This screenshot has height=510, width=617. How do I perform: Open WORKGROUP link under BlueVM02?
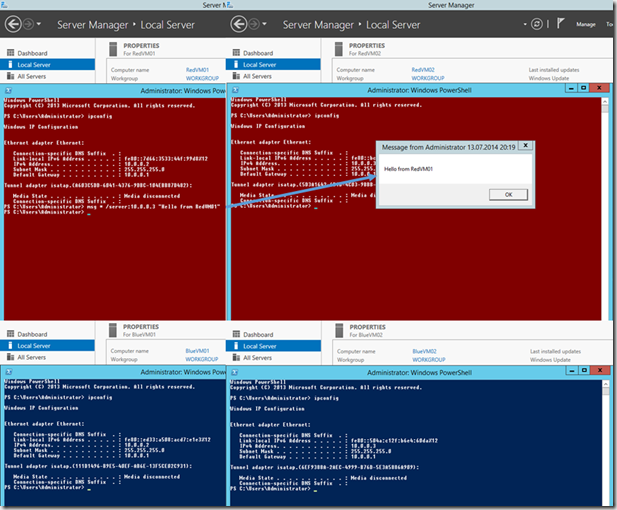(429, 360)
